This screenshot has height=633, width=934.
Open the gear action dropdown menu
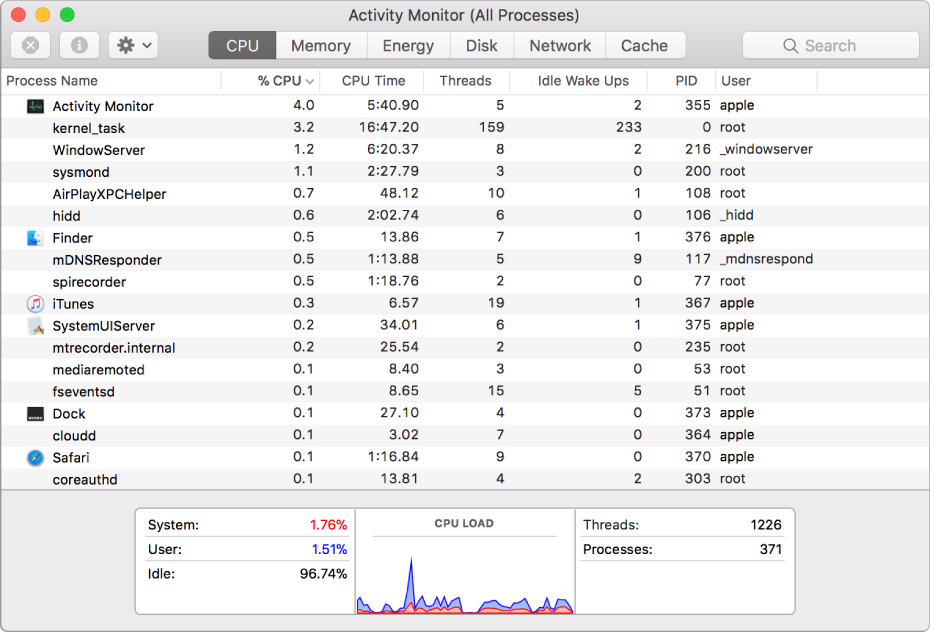coord(134,46)
